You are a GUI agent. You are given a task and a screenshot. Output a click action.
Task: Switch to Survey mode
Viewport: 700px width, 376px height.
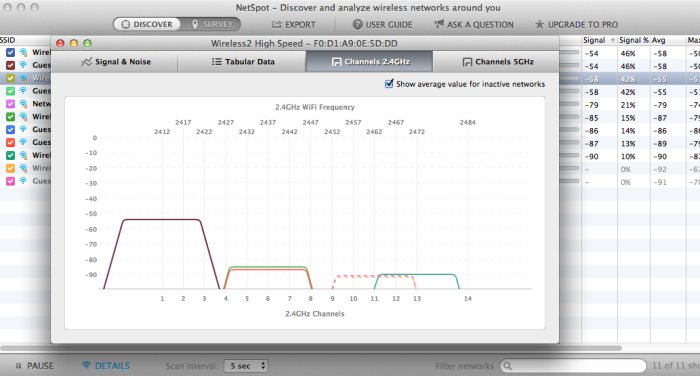pyautogui.click(x=211, y=24)
